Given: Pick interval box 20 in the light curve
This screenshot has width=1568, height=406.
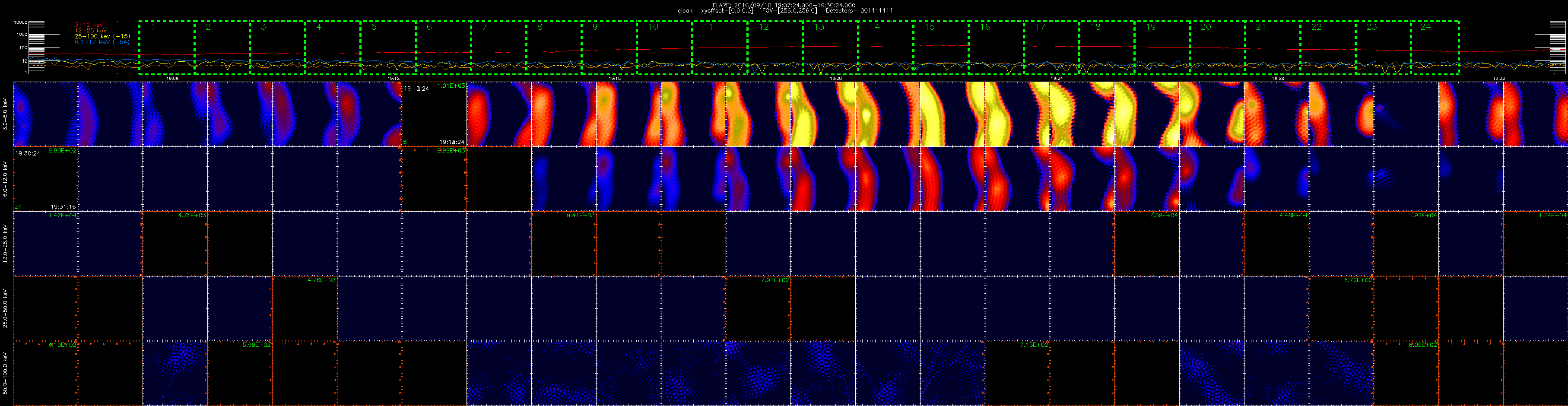Looking at the screenshot, I should 1217,48.
